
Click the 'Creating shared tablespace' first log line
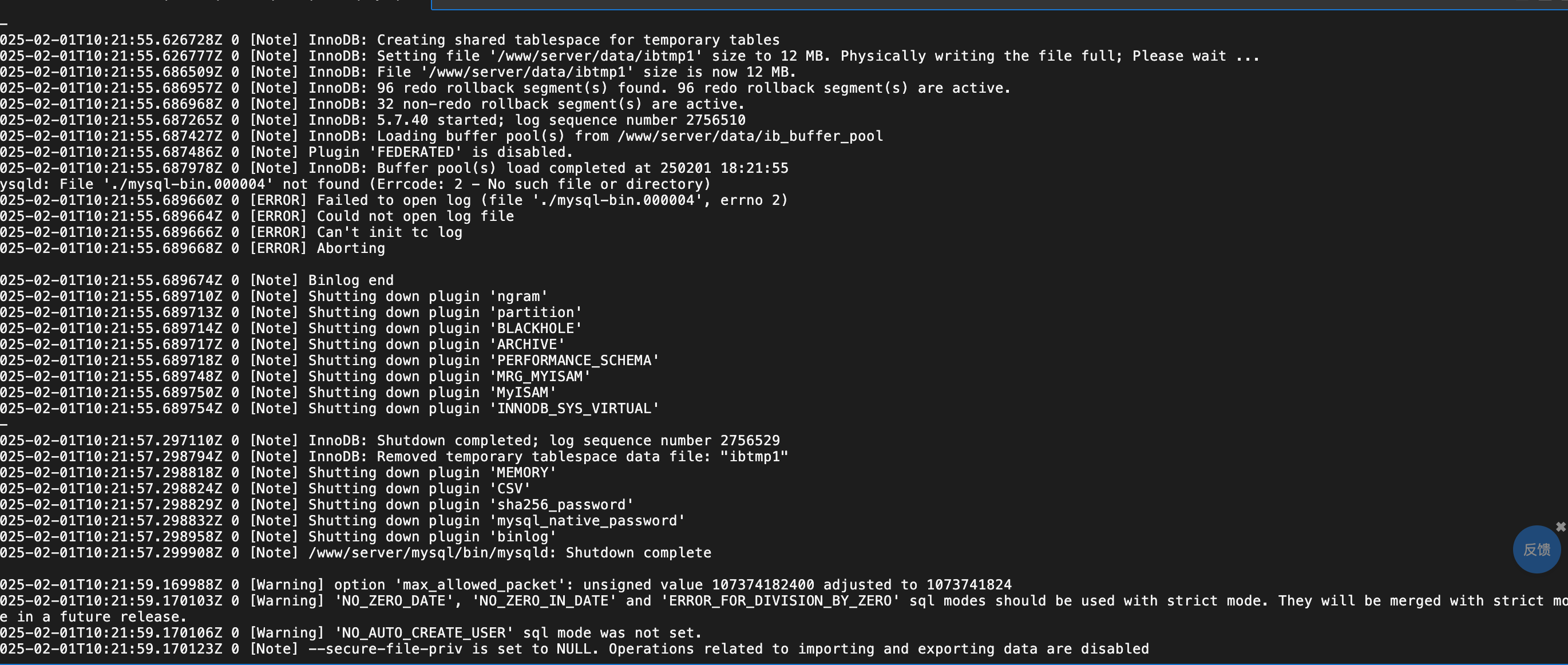390,40
